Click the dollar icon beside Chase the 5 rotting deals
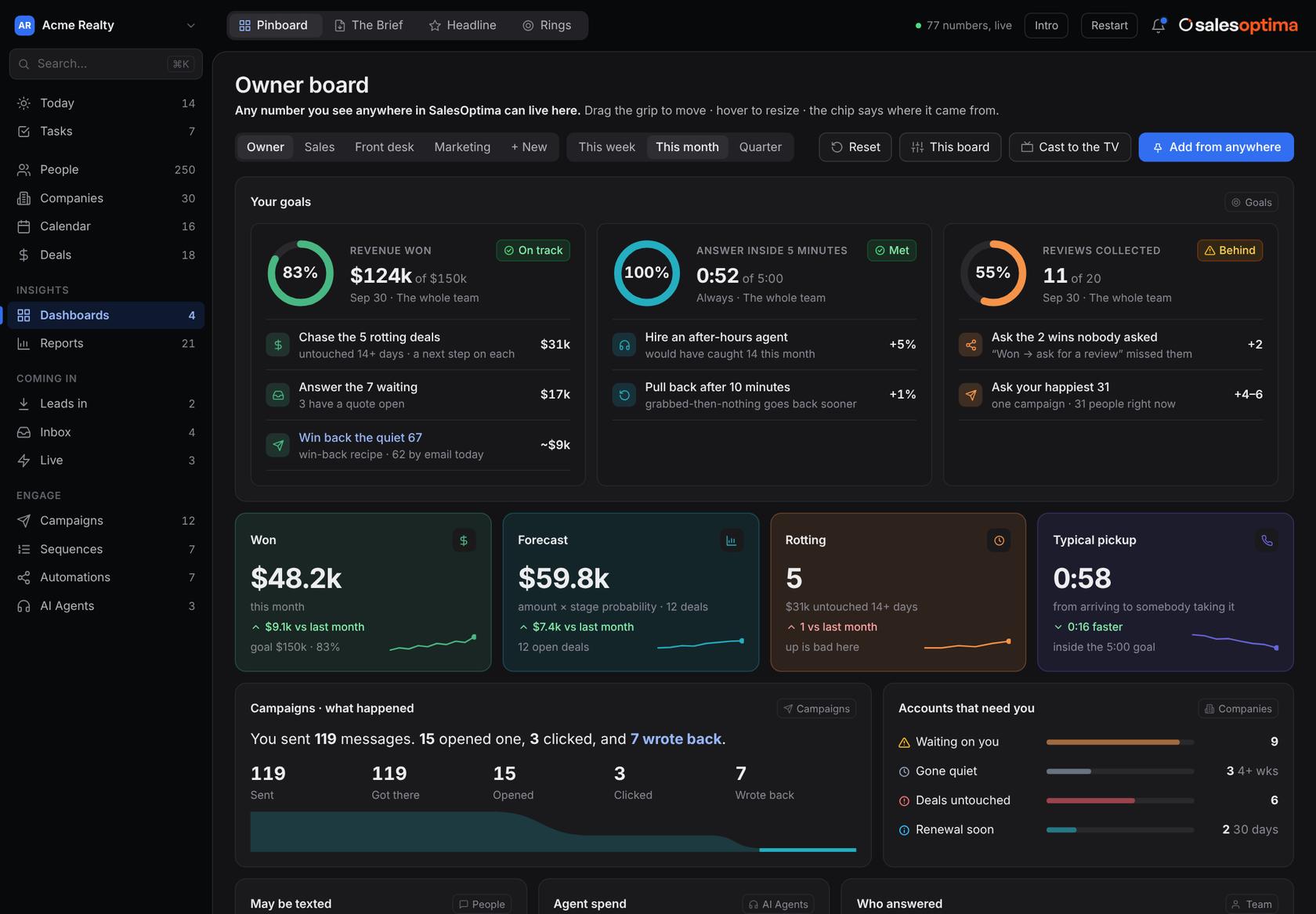The image size is (1316, 914). [278, 345]
